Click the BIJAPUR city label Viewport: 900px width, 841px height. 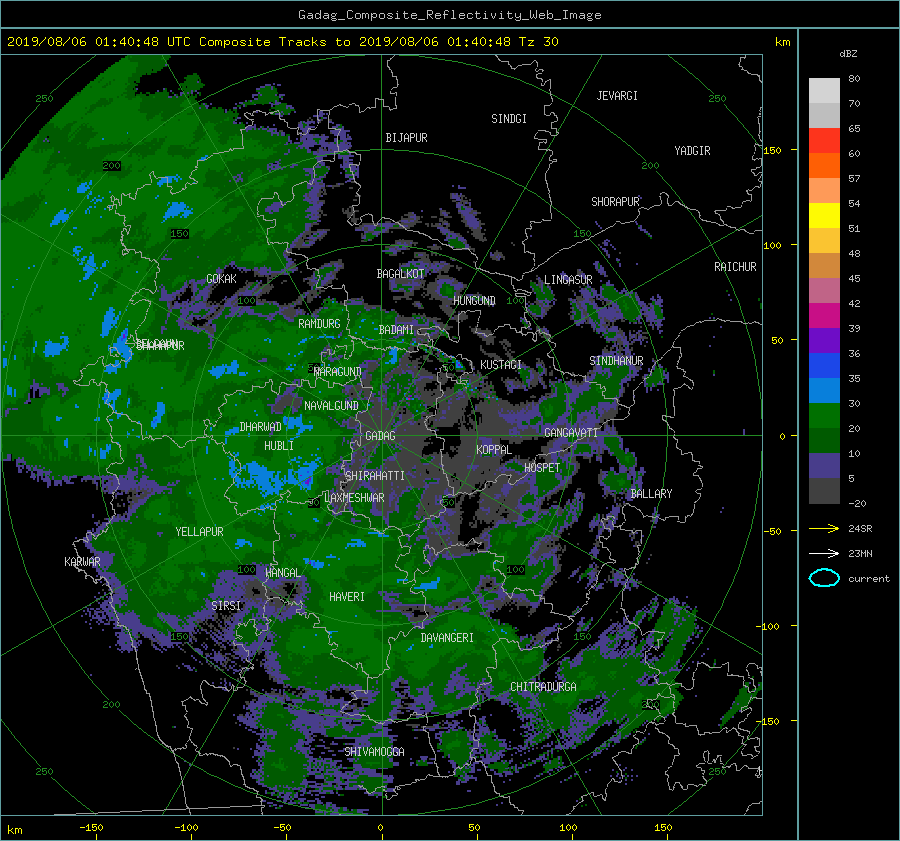(x=406, y=138)
